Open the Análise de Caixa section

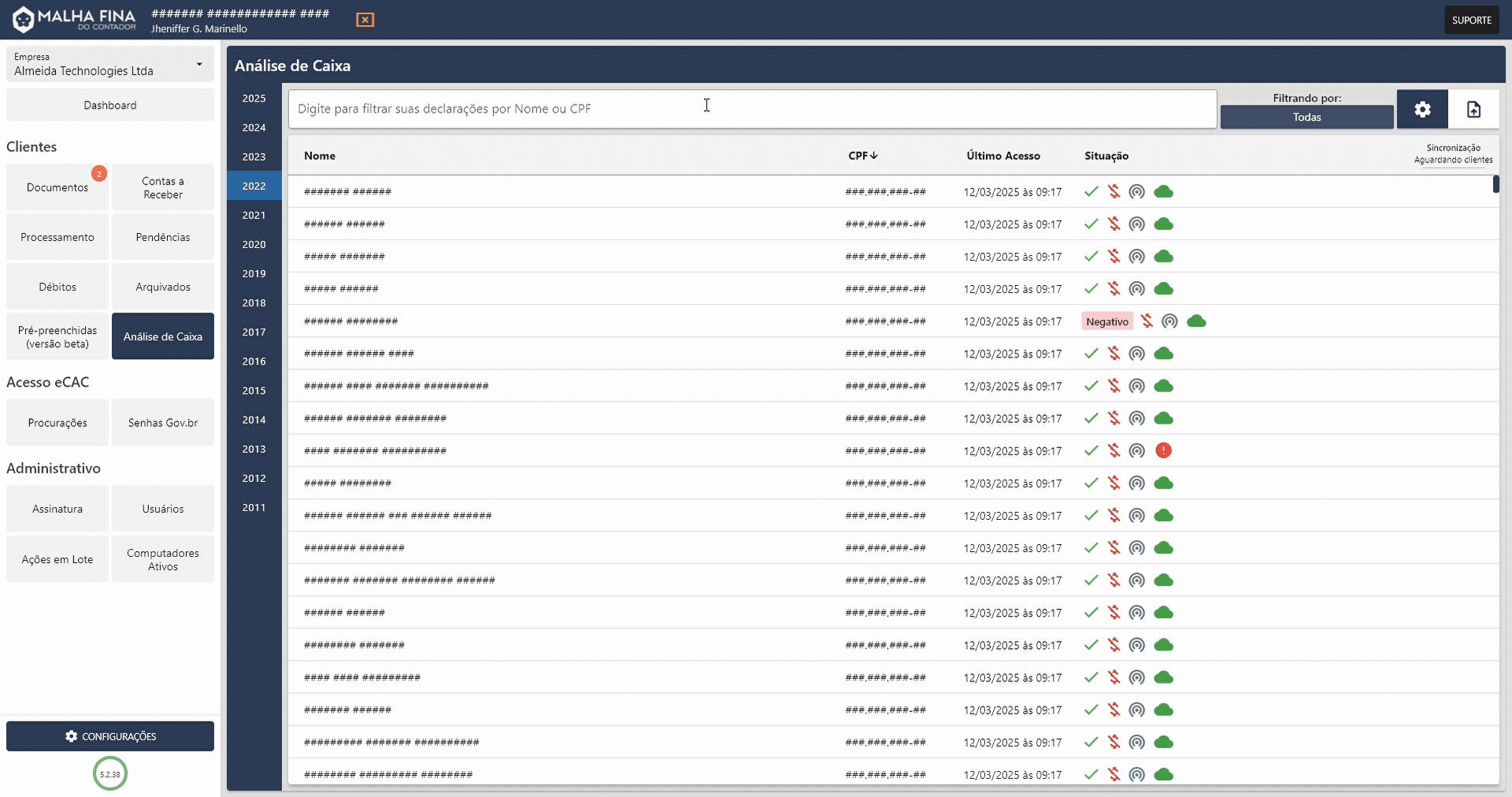coord(162,335)
